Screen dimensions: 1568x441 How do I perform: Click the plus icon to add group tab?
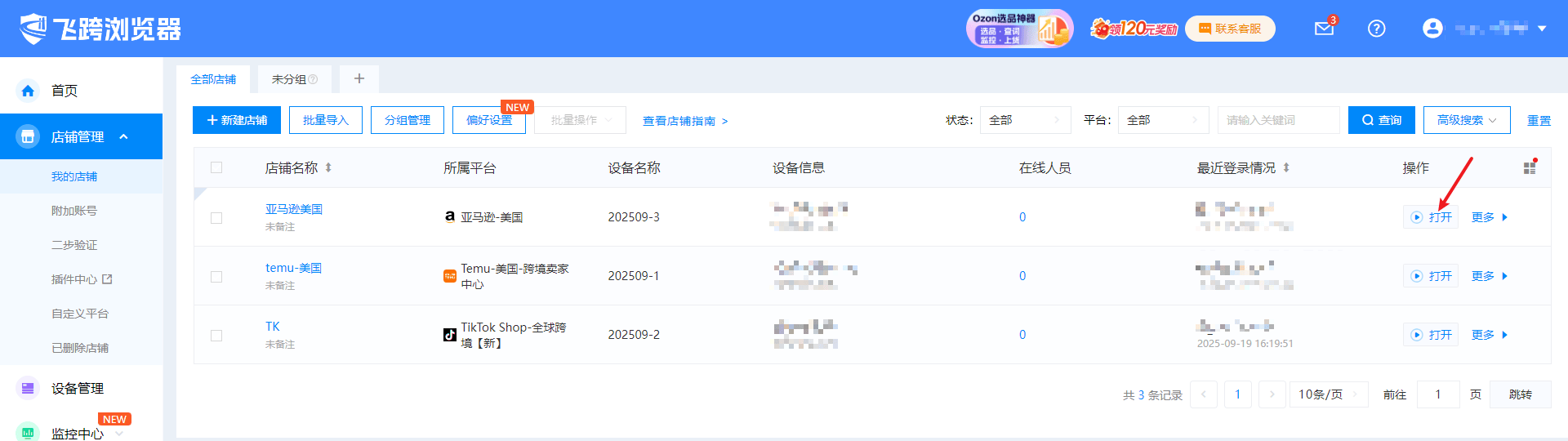(359, 79)
